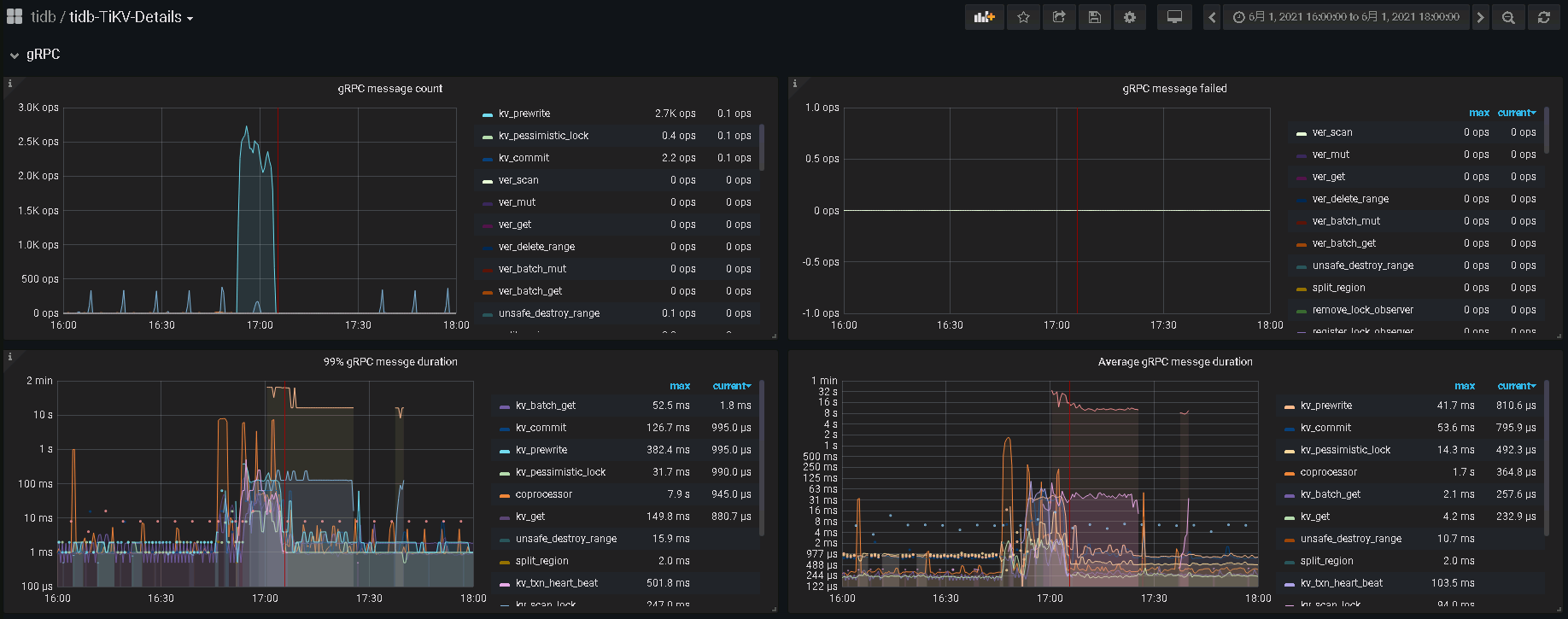Viewport: 1568px width, 619px height.
Task: Open the tidb-TiKV-Details dashboard dropdown
Action: tap(131, 17)
